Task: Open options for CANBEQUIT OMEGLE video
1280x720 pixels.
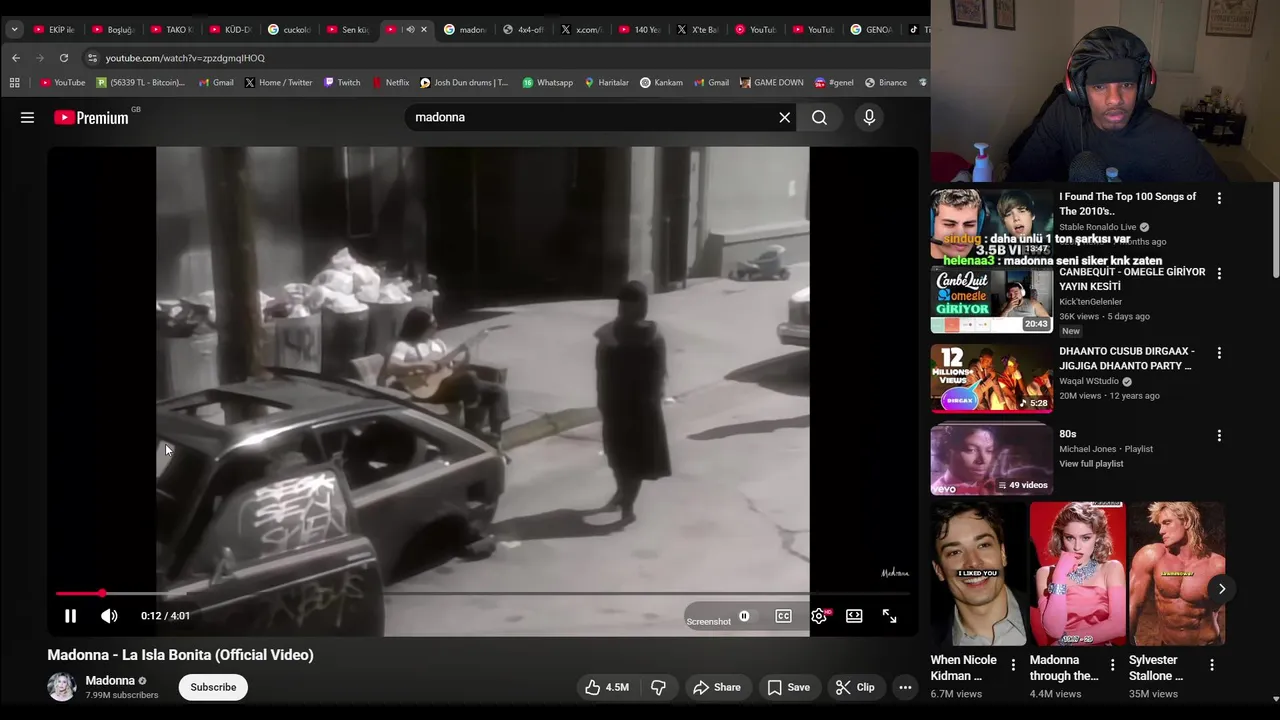Action: coord(1219,273)
